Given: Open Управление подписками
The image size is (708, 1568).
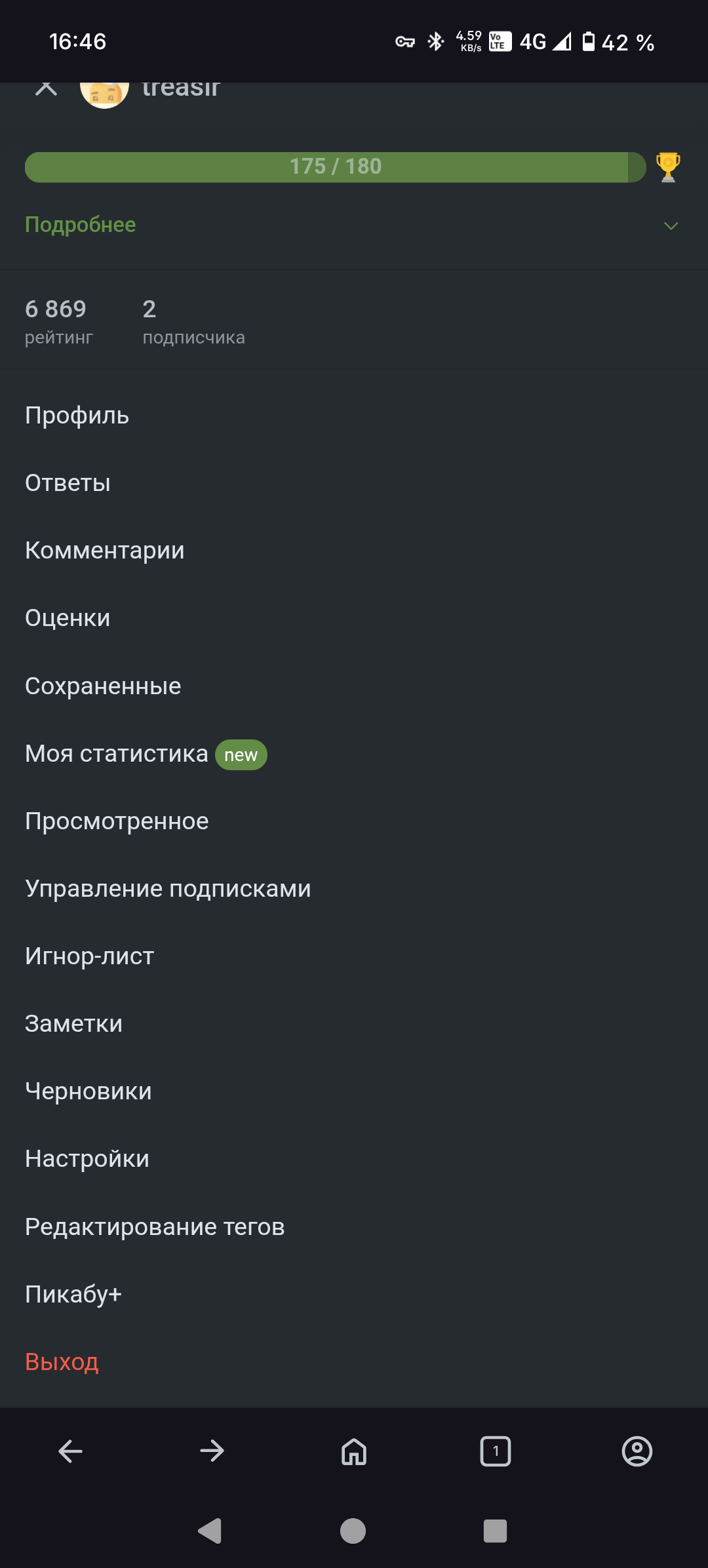Looking at the screenshot, I should coord(168,889).
